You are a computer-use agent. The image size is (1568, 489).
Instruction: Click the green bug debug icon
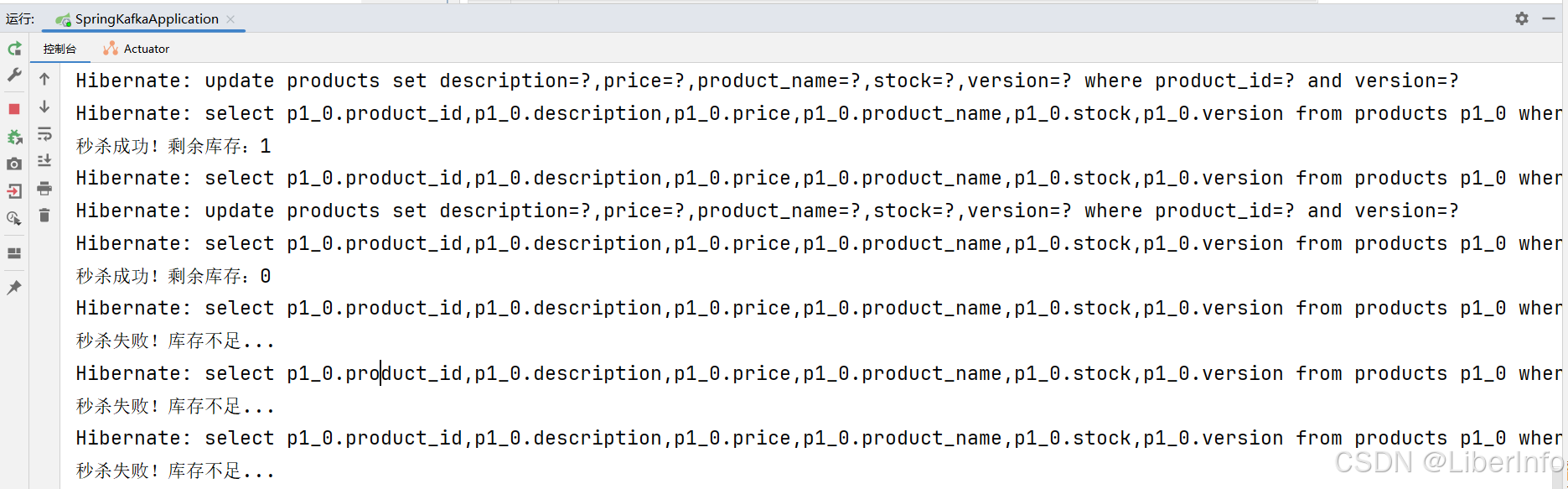[14, 137]
